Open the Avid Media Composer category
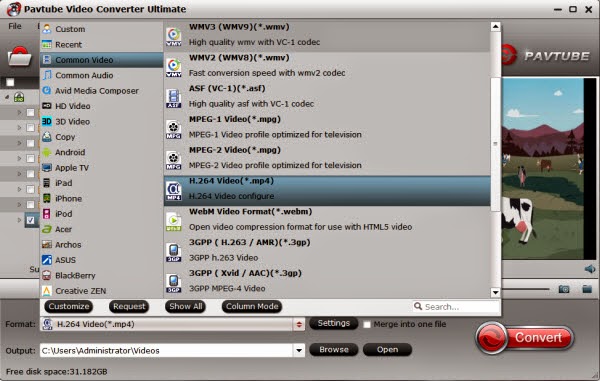600x381 pixels. [101, 91]
